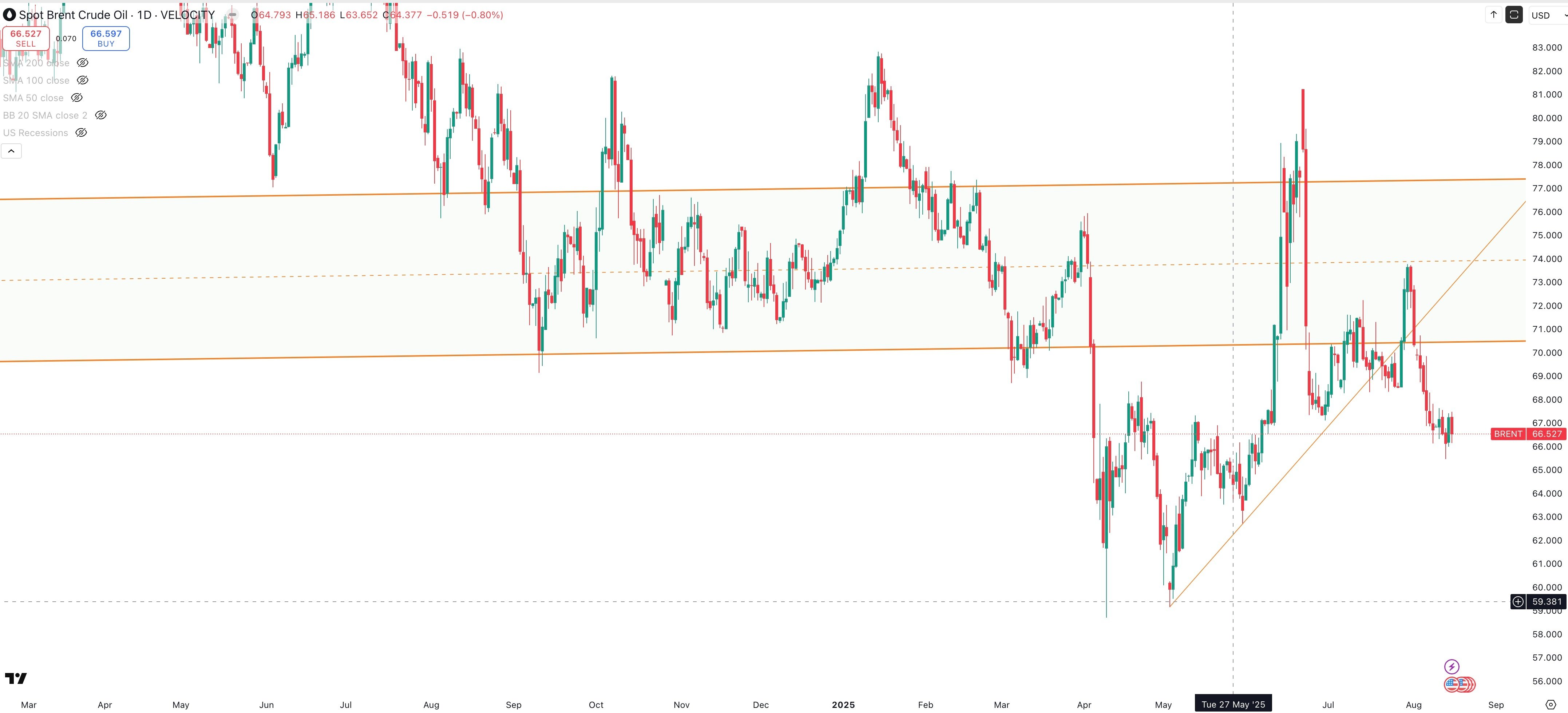This screenshot has width=1568, height=713.
Task: Click the Dec label on time axis
Action: [x=761, y=705]
